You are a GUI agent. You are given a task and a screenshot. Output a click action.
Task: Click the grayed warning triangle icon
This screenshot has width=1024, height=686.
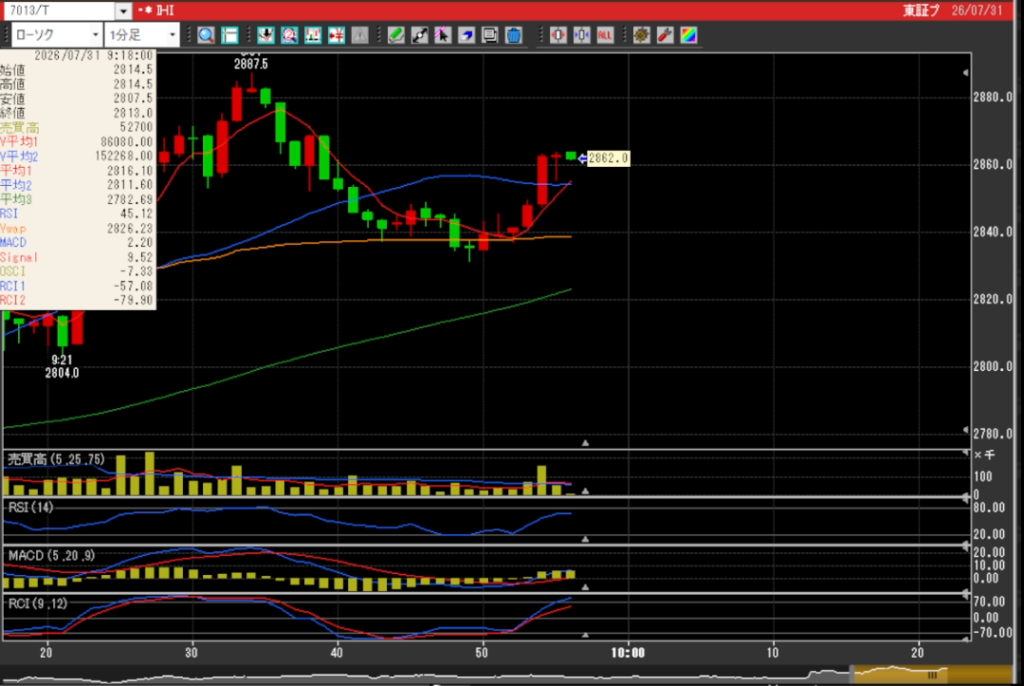coord(360,35)
